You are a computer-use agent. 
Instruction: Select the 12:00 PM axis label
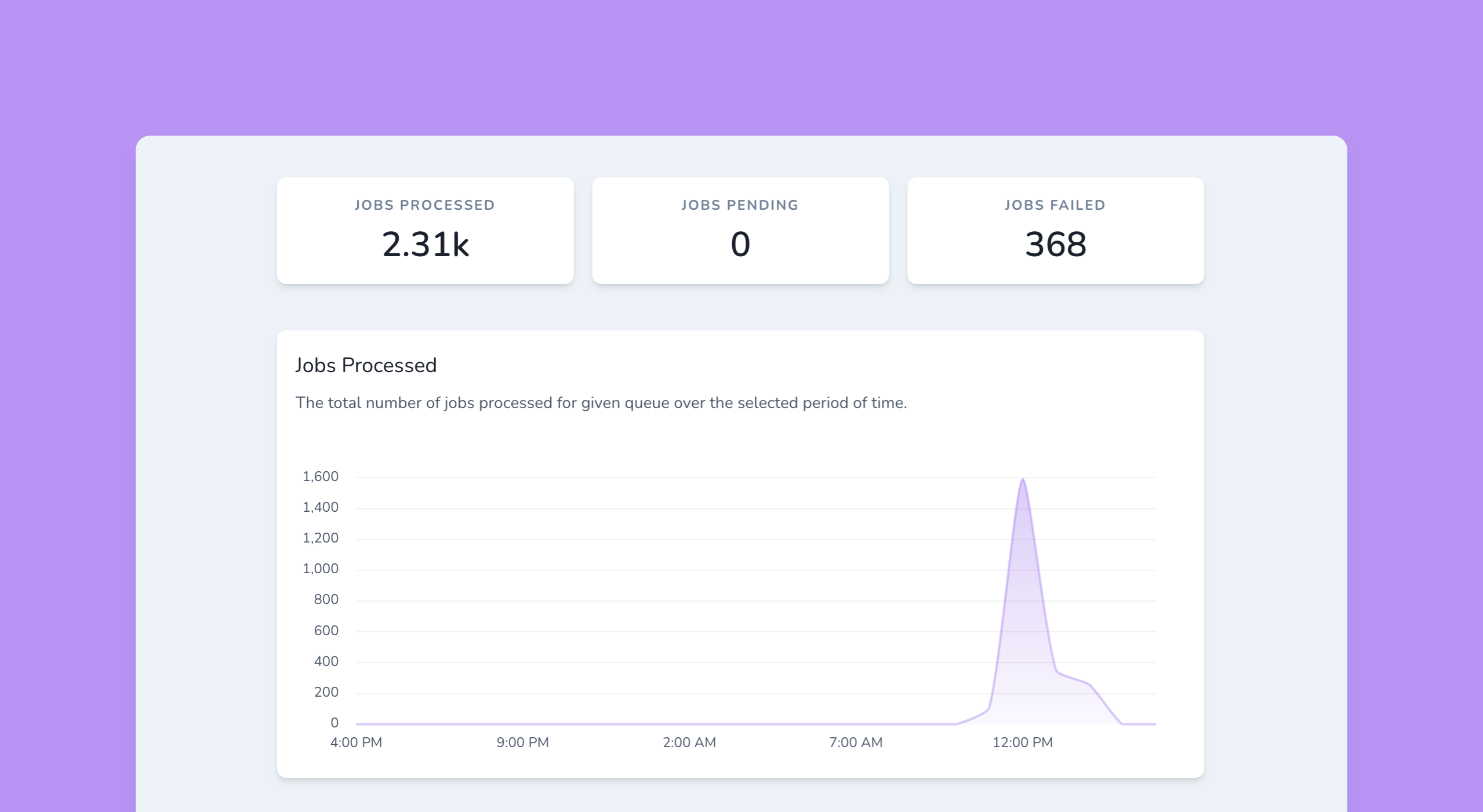[1023, 742]
